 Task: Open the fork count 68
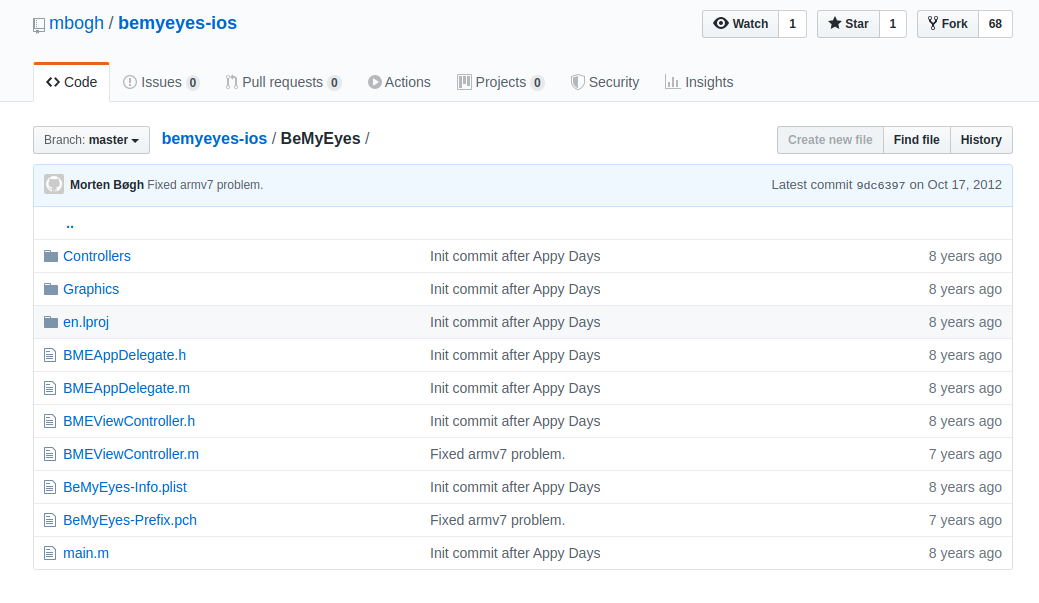[x=995, y=24]
